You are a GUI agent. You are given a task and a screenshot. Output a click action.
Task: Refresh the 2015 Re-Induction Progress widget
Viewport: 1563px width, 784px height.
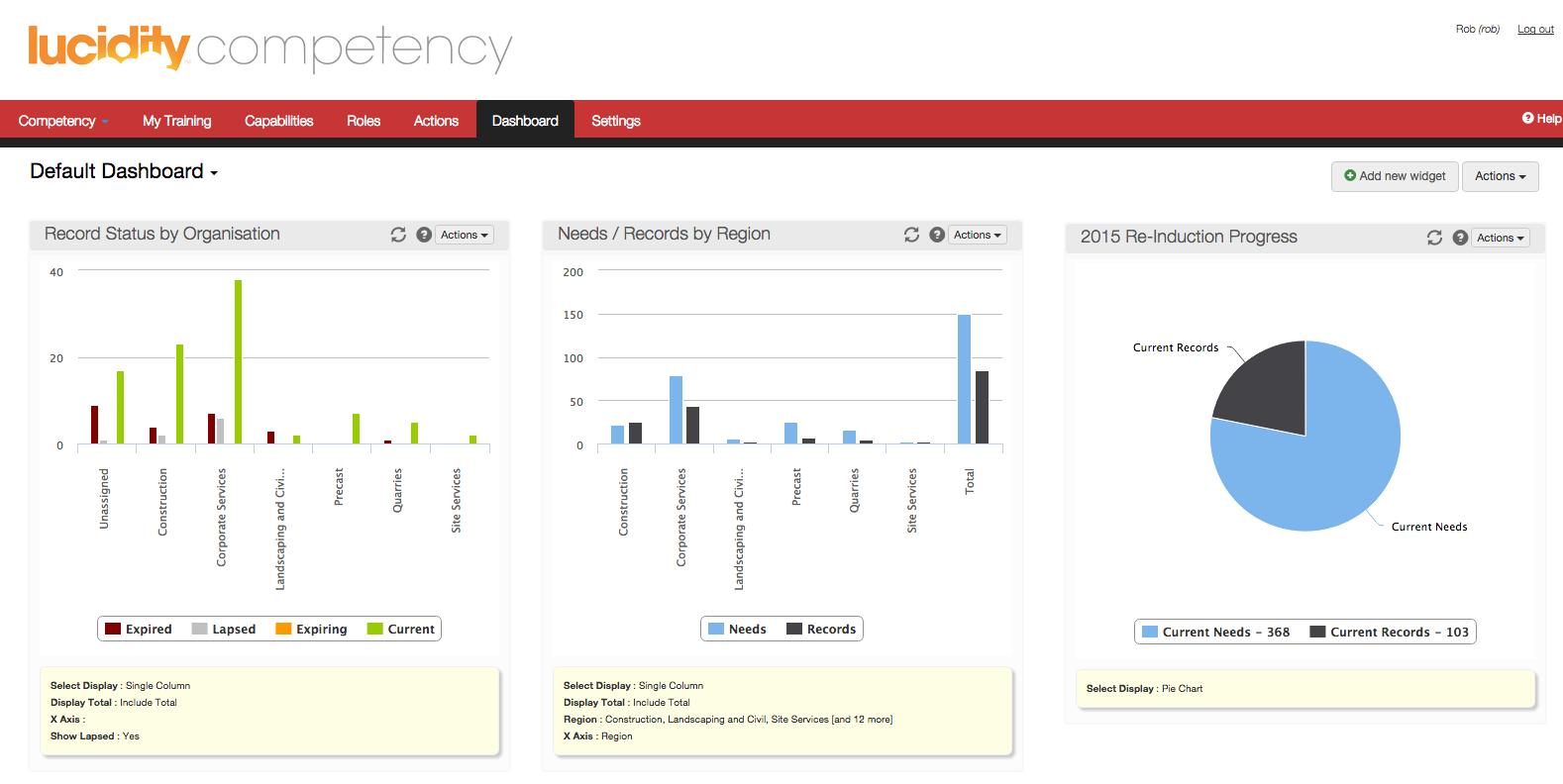point(1434,238)
